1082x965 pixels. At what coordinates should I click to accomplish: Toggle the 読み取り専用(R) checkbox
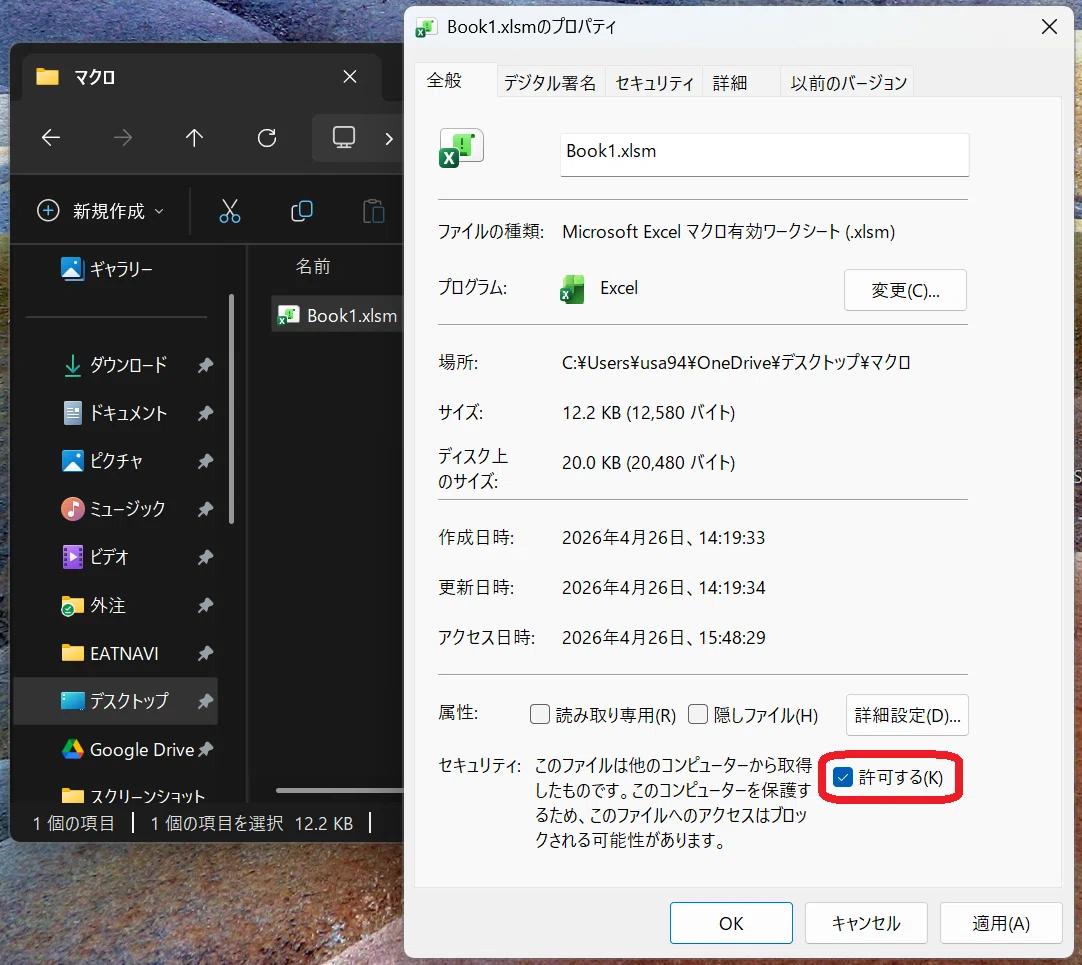(x=540, y=714)
